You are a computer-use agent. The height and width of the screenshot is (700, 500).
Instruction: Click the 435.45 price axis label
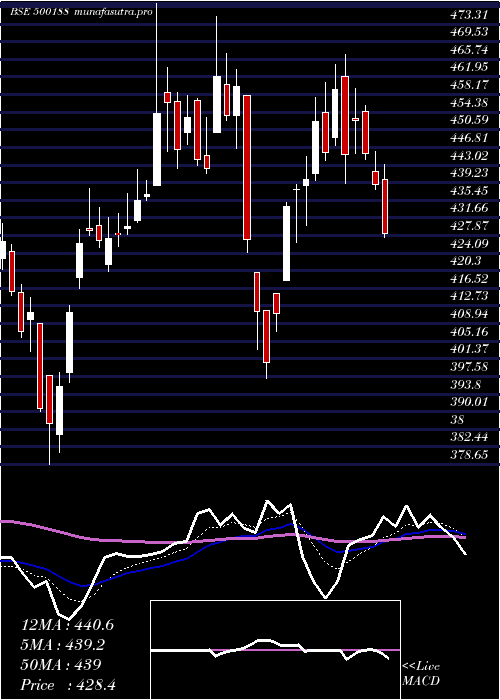coord(467,191)
